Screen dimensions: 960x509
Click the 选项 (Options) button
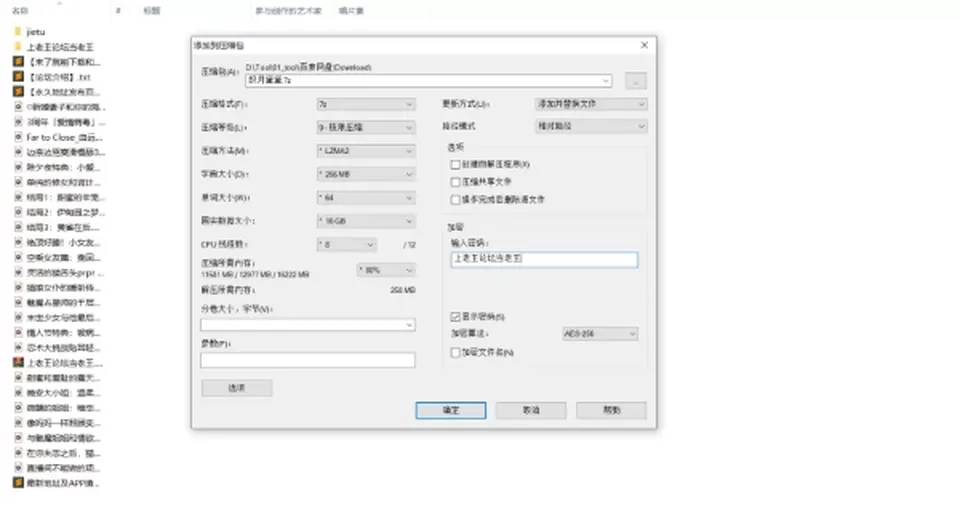click(x=236, y=388)
